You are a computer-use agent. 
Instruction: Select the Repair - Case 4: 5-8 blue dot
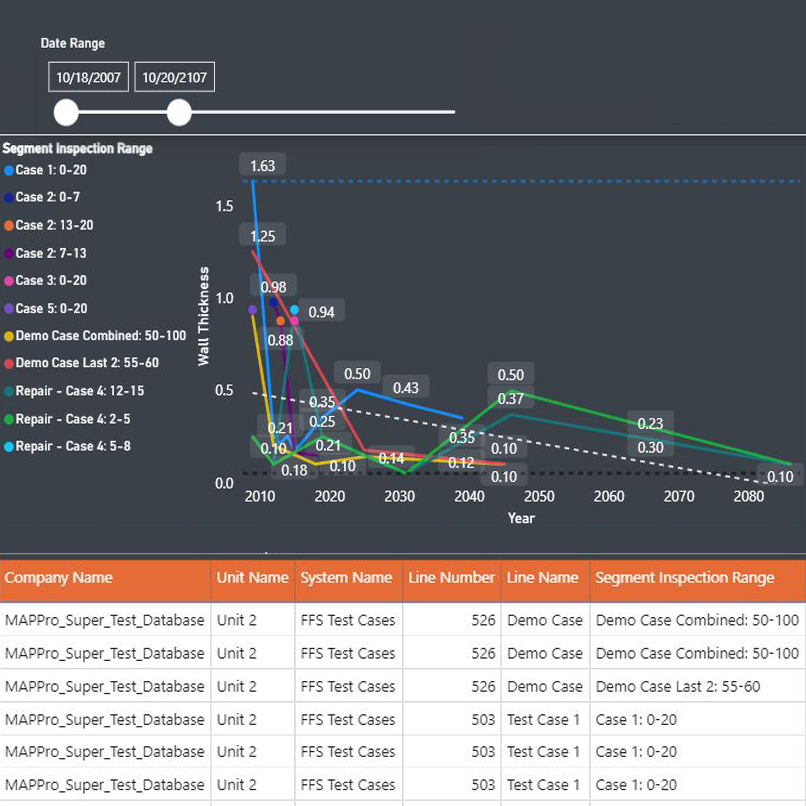pos(10,446)
